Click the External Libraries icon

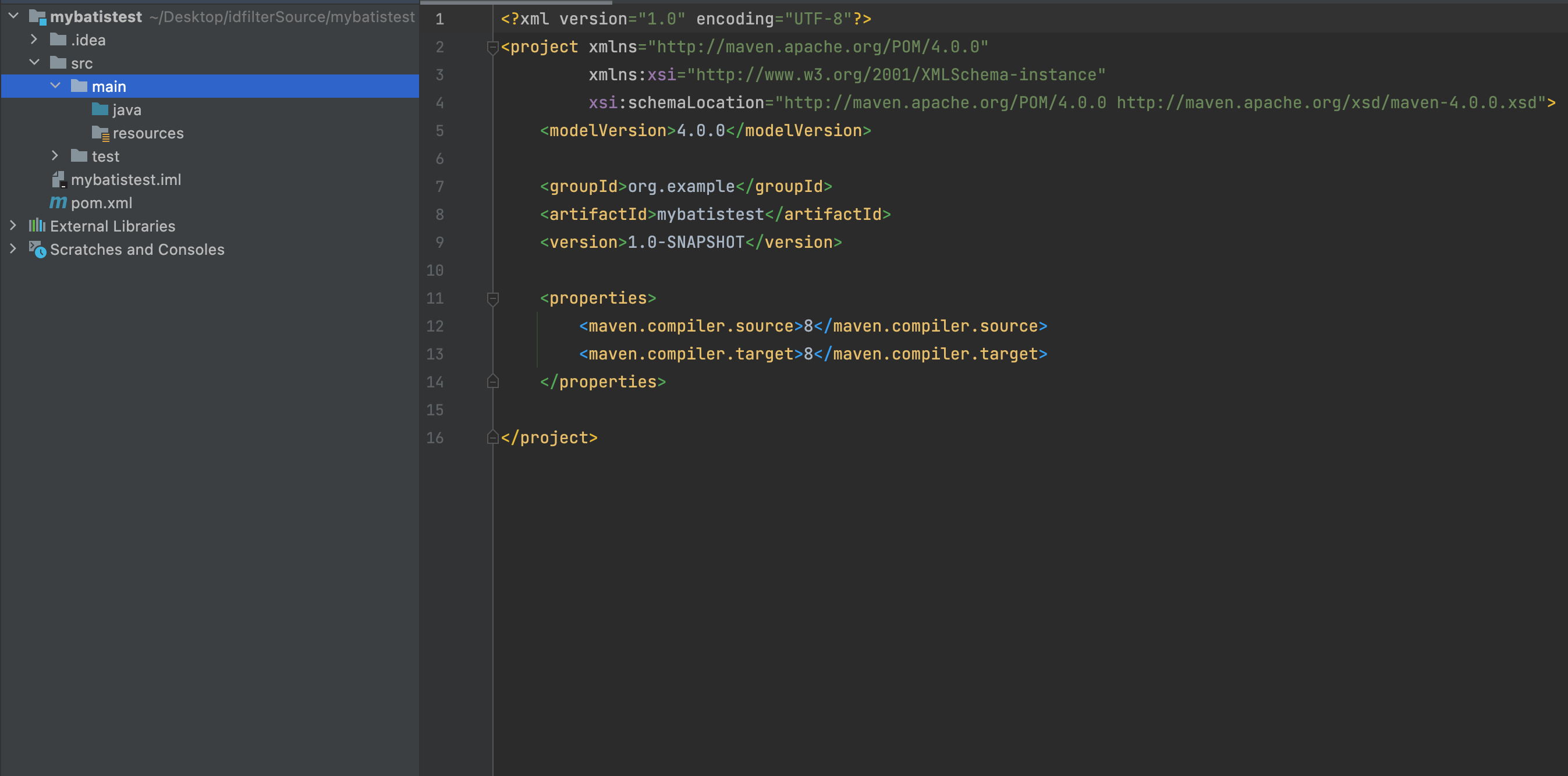pyautogui.click(x=37, y=226)
